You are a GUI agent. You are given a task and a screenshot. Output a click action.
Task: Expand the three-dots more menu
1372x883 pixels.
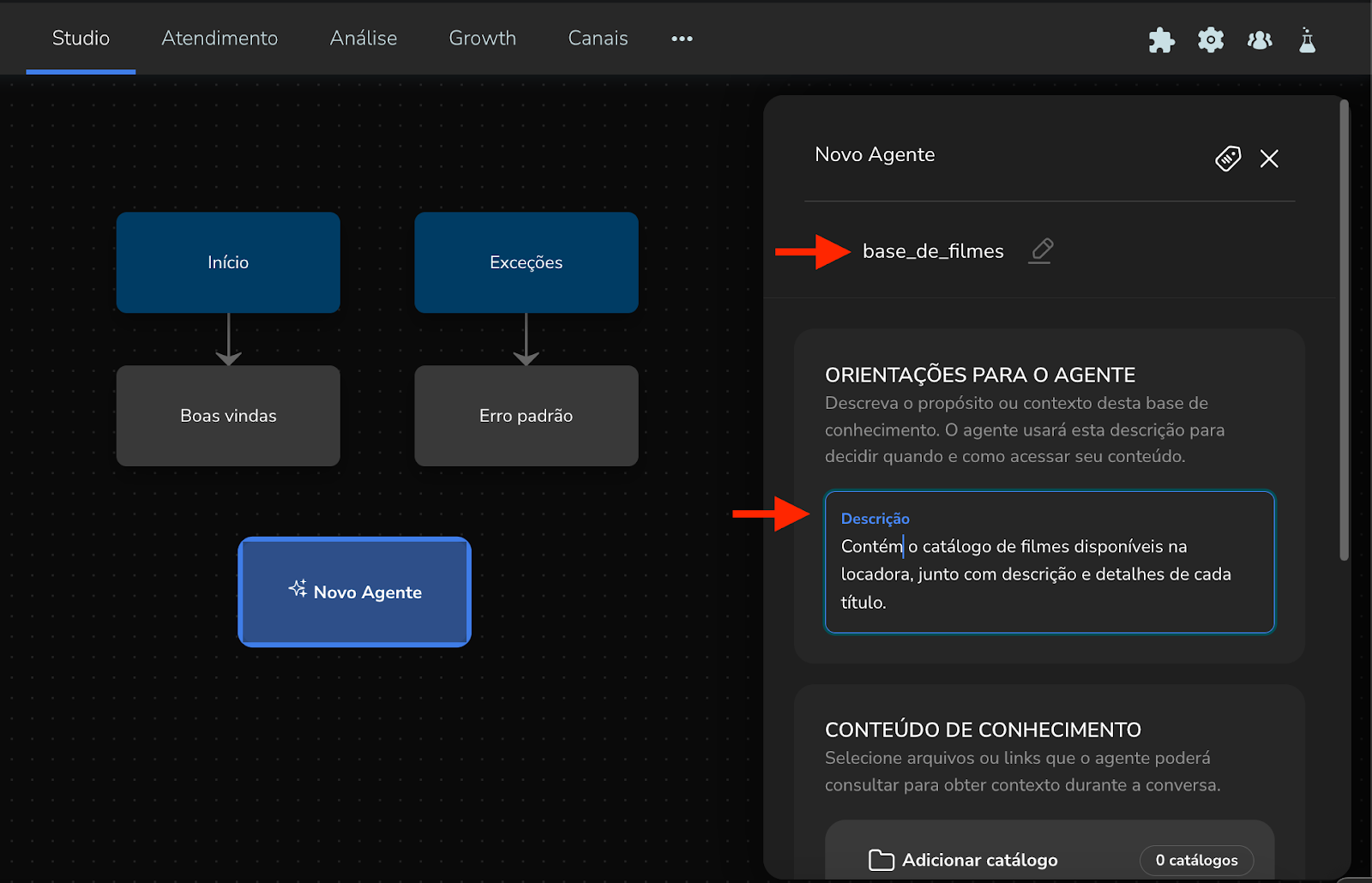click(682, 39)
